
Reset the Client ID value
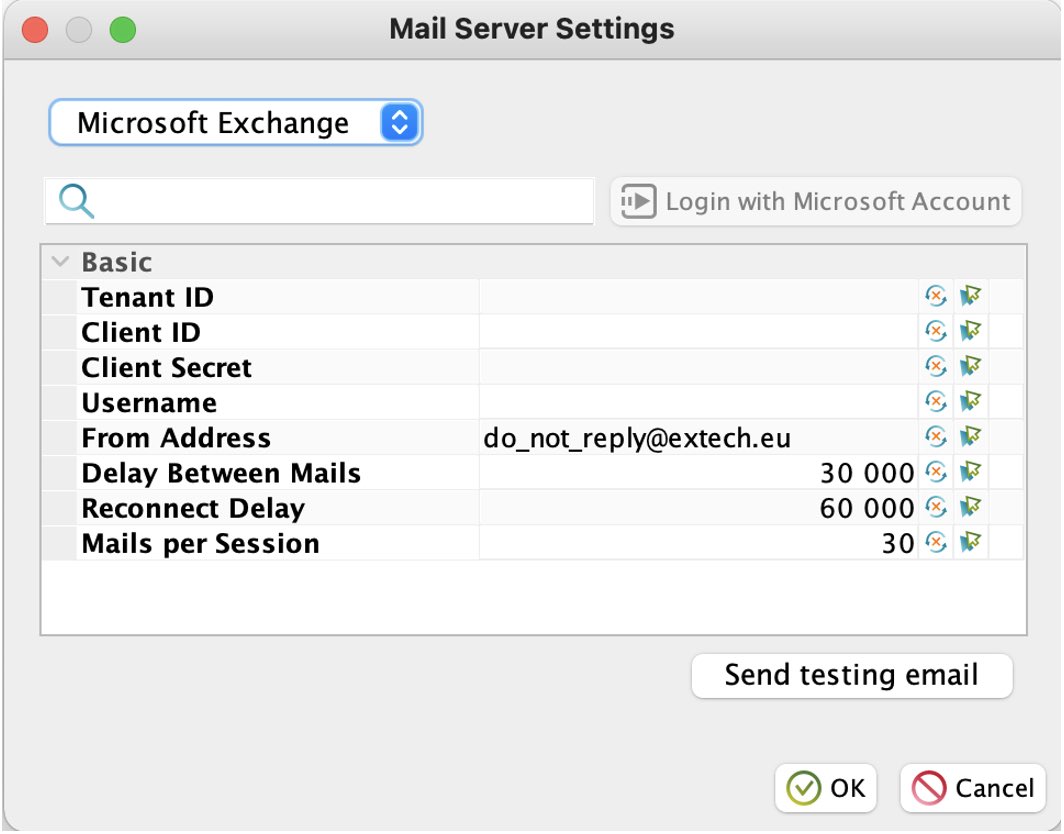[x=936, y=332]
